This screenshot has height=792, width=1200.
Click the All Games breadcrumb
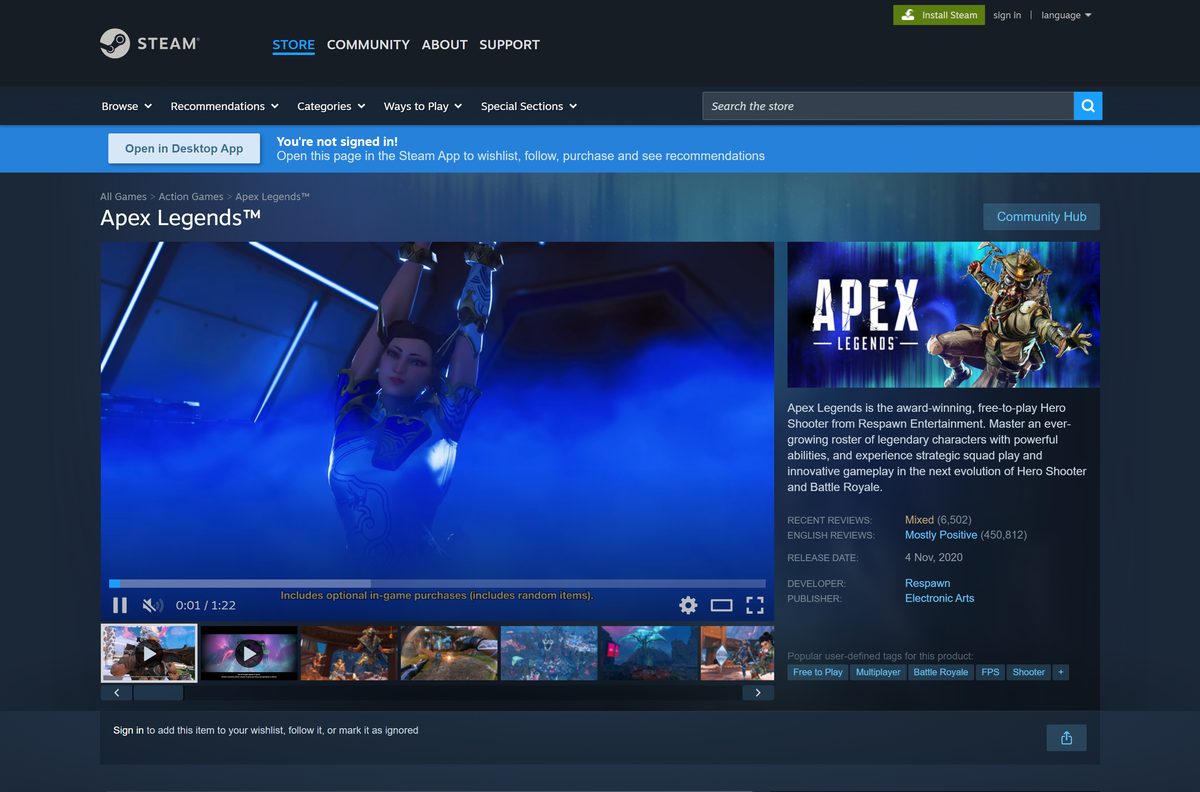click(x=123, y=197)
